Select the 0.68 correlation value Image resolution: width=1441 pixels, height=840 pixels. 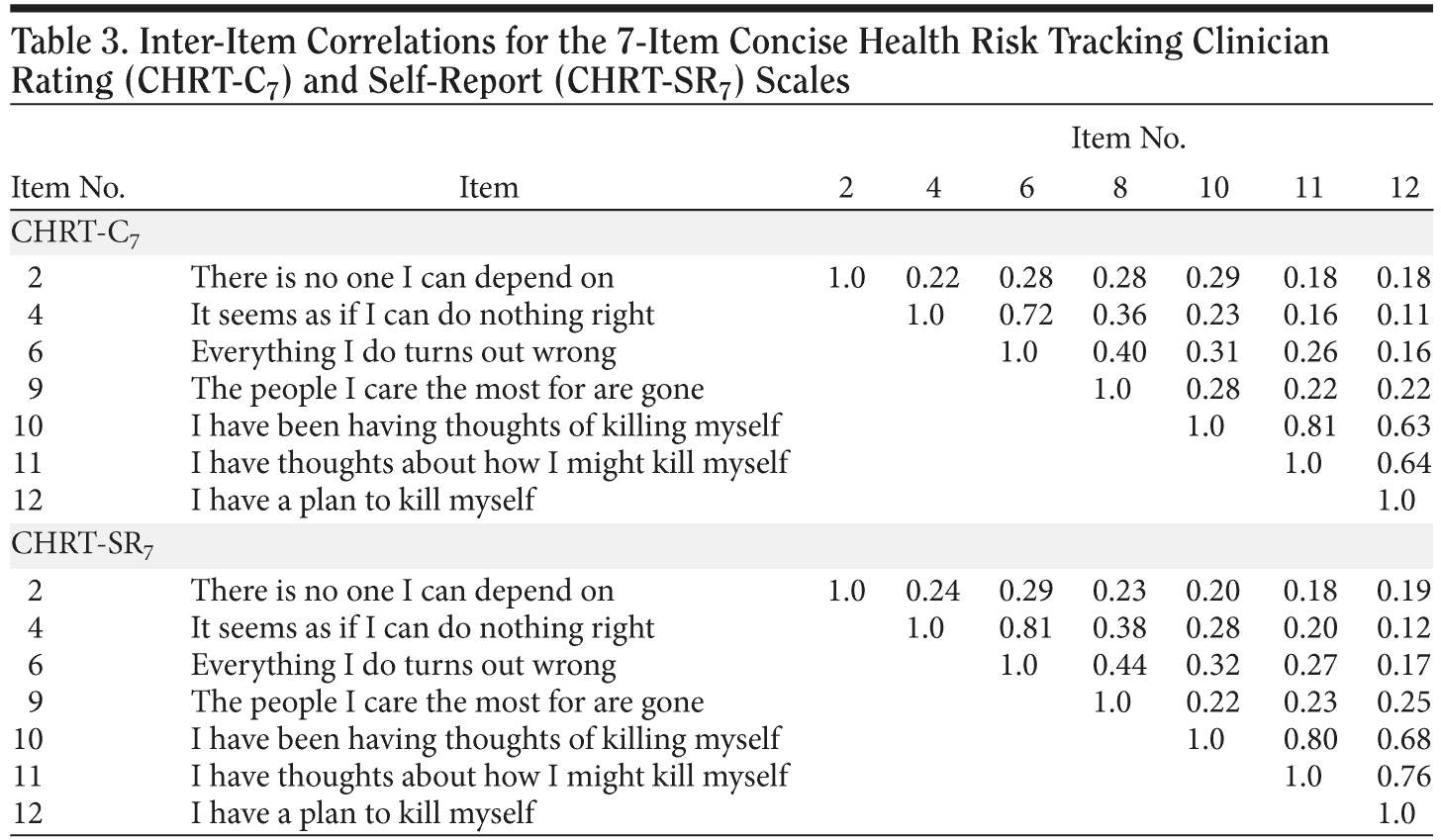[1403, 739]
